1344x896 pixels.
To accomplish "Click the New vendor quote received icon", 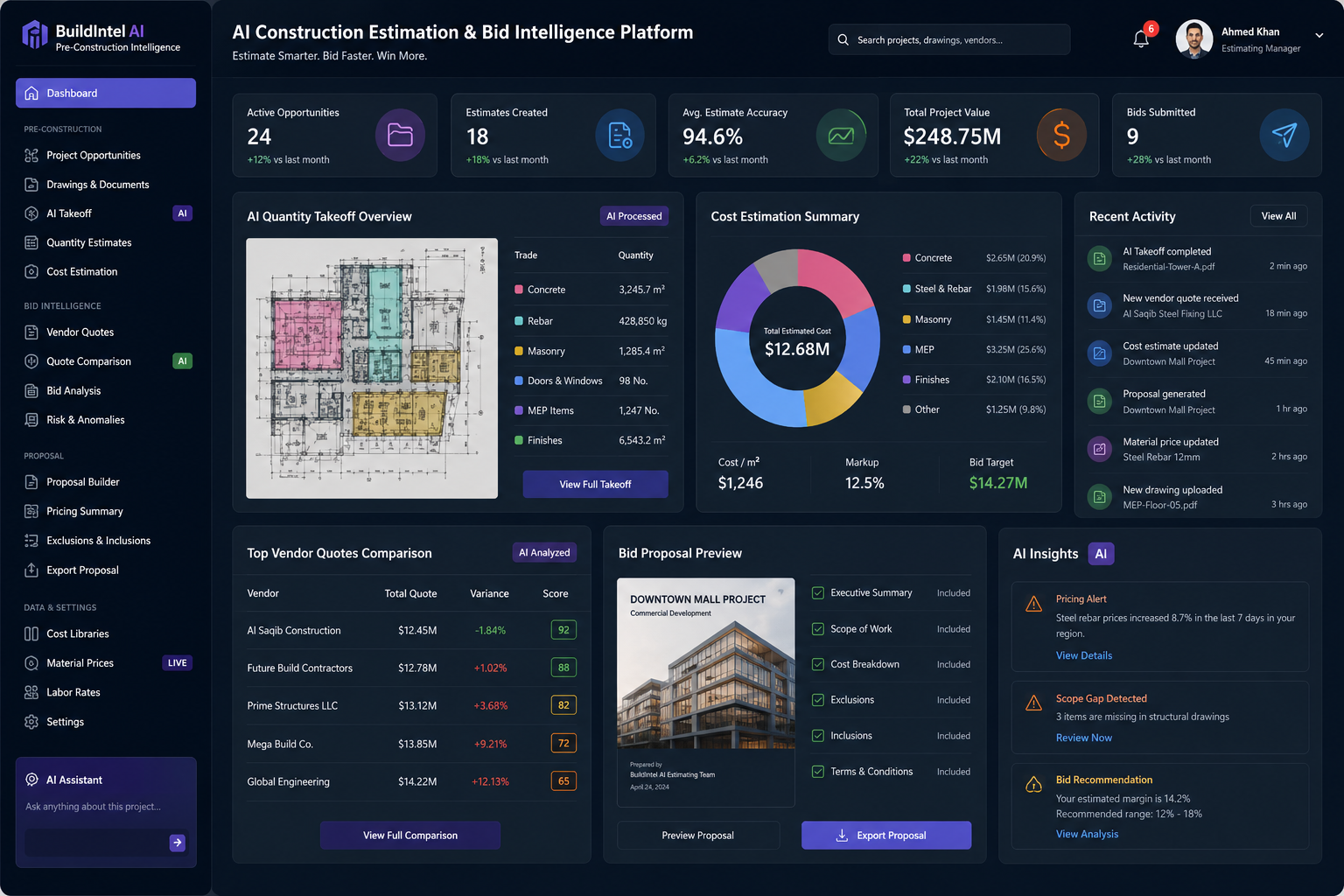I will [x=1099, y=305].
